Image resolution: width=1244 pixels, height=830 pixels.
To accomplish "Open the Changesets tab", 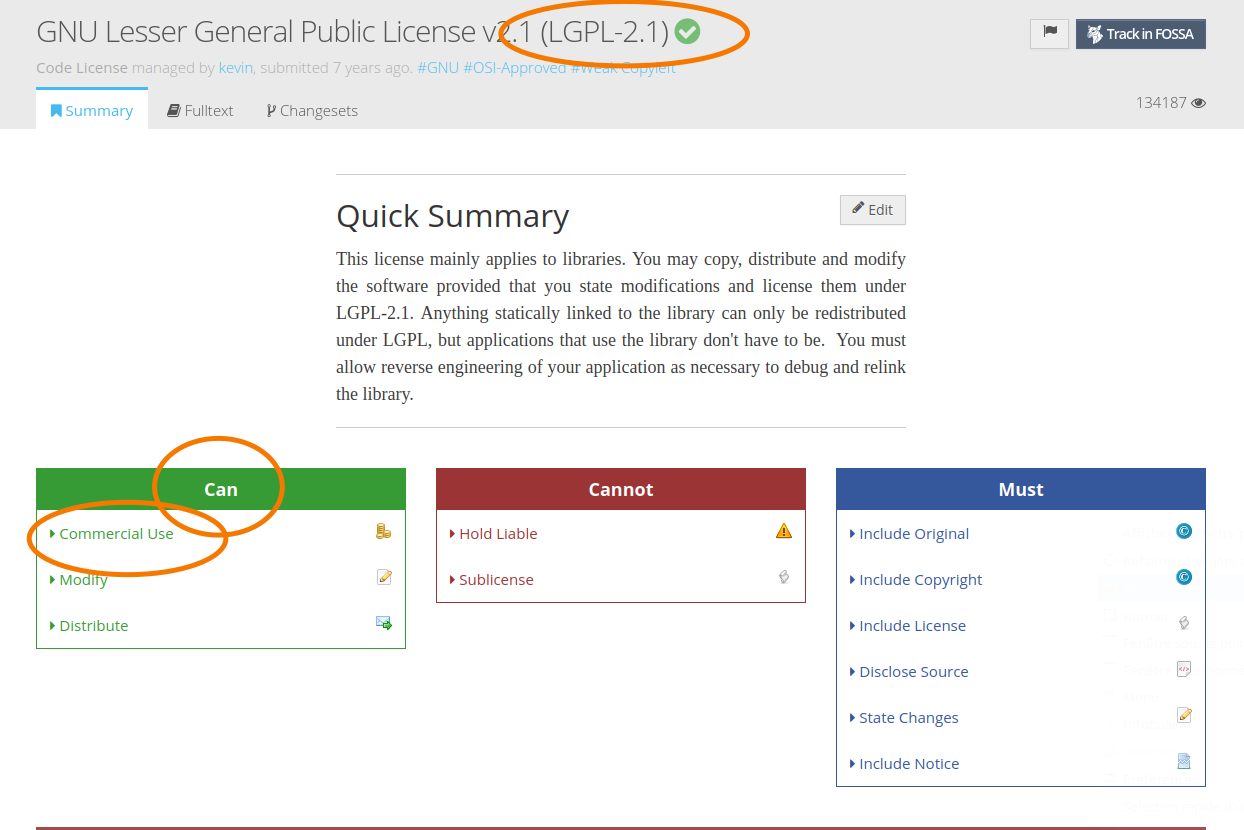I will (312, 110).
